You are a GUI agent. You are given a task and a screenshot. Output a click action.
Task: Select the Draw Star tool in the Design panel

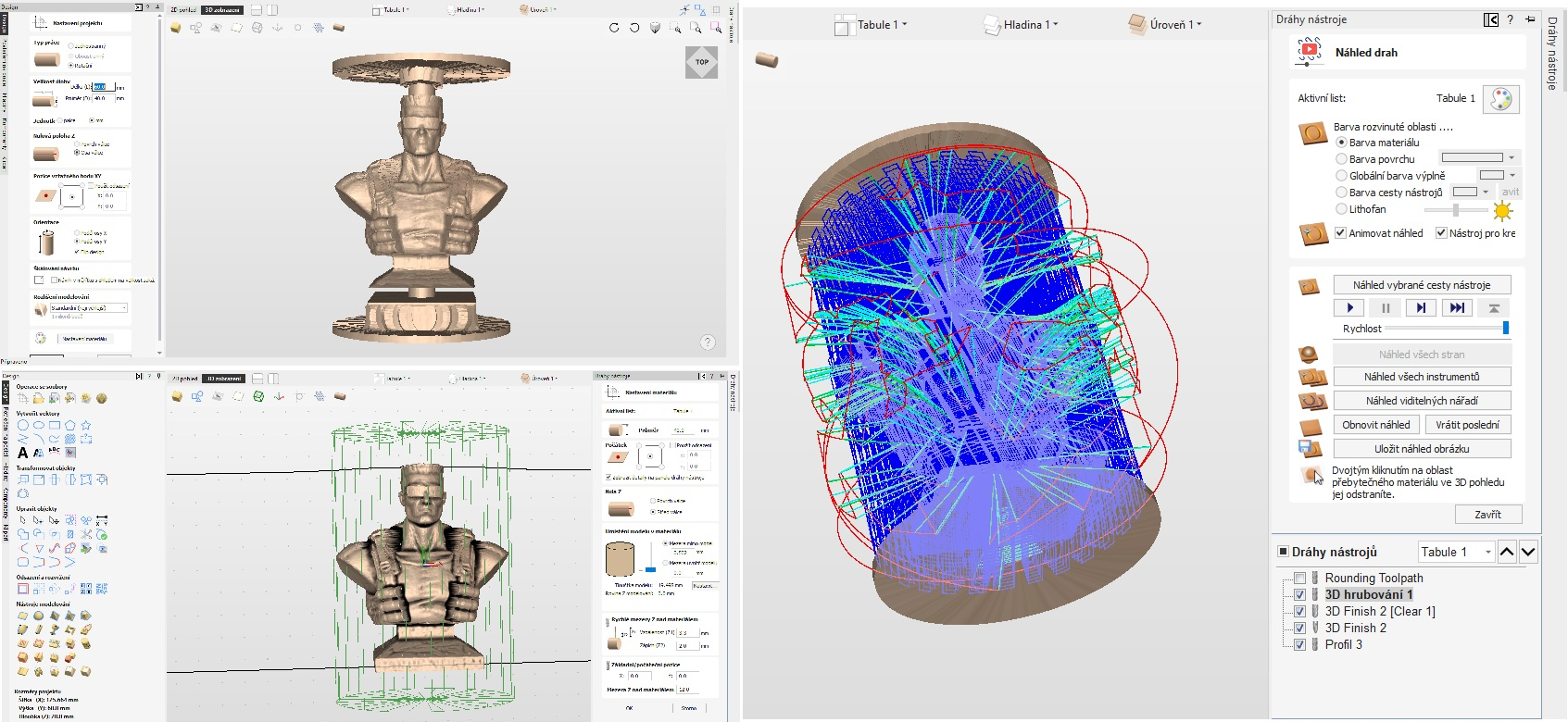click(x=86, y=426)
